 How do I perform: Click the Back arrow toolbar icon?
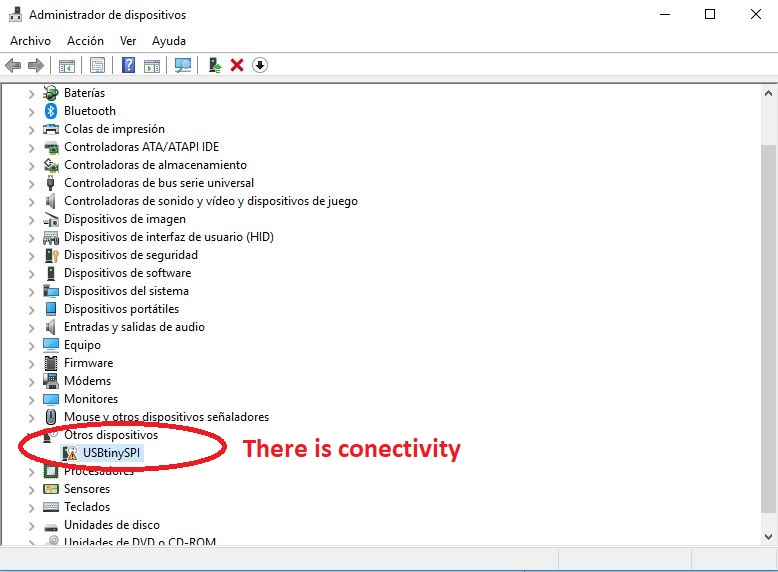(13, 65)
